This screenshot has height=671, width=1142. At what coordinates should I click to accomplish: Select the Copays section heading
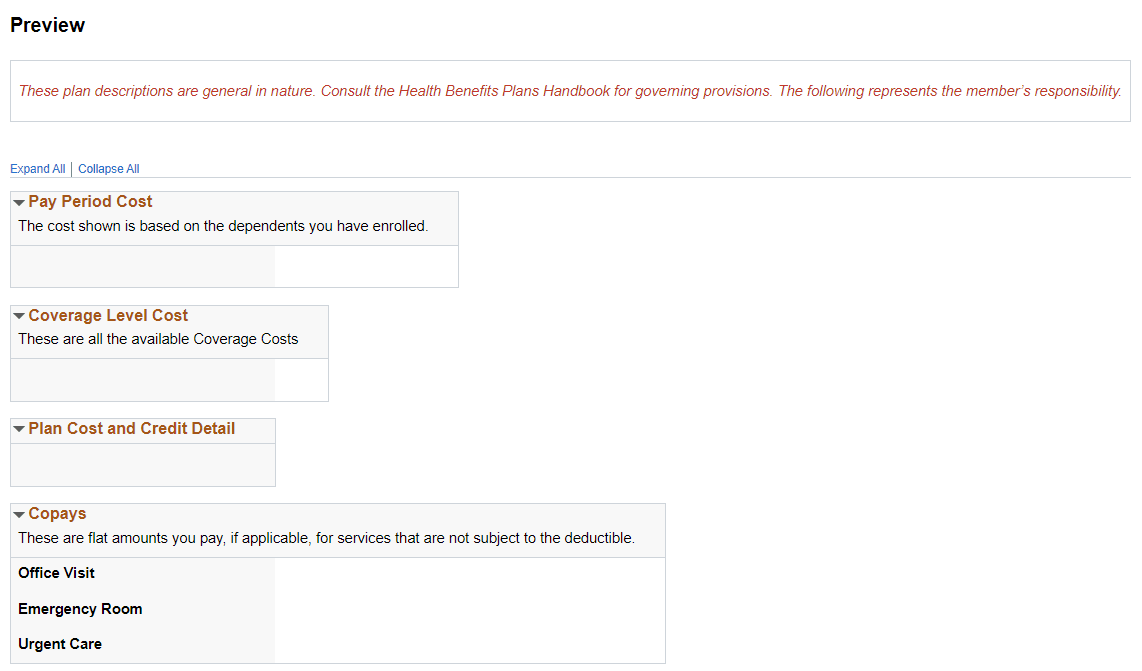[57, 513]
